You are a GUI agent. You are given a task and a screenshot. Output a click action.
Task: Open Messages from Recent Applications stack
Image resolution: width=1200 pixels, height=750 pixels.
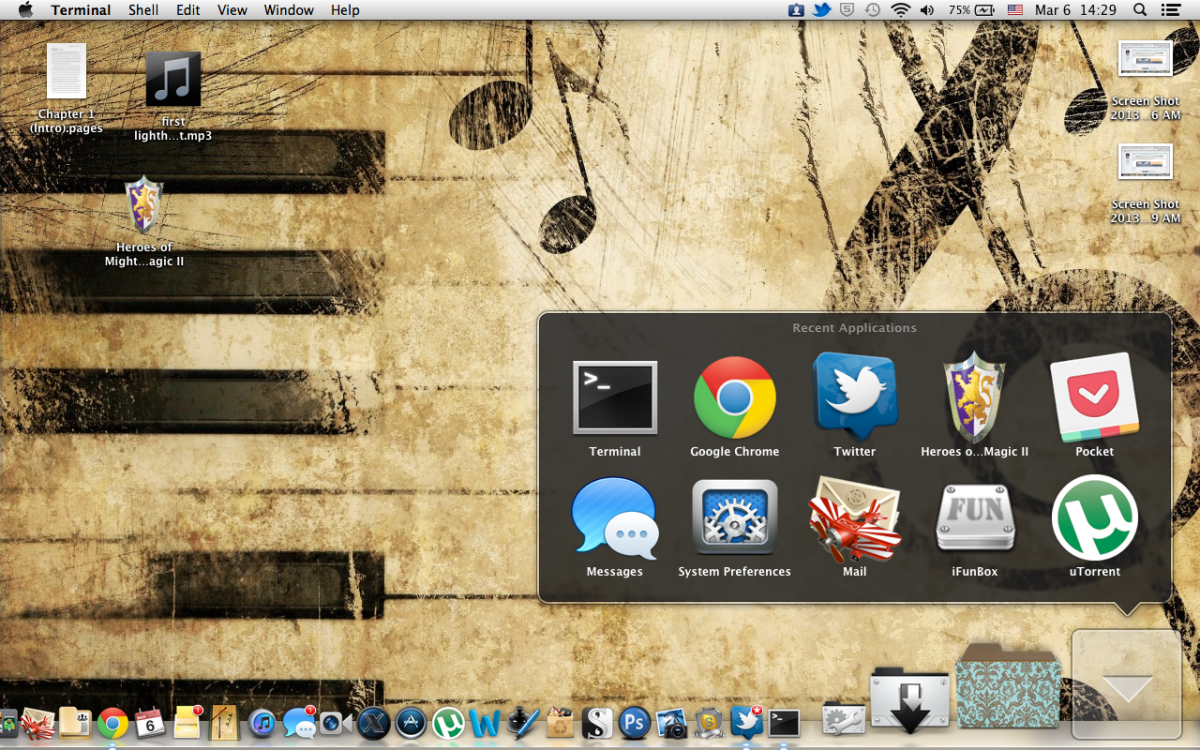[x=614, y=517]
